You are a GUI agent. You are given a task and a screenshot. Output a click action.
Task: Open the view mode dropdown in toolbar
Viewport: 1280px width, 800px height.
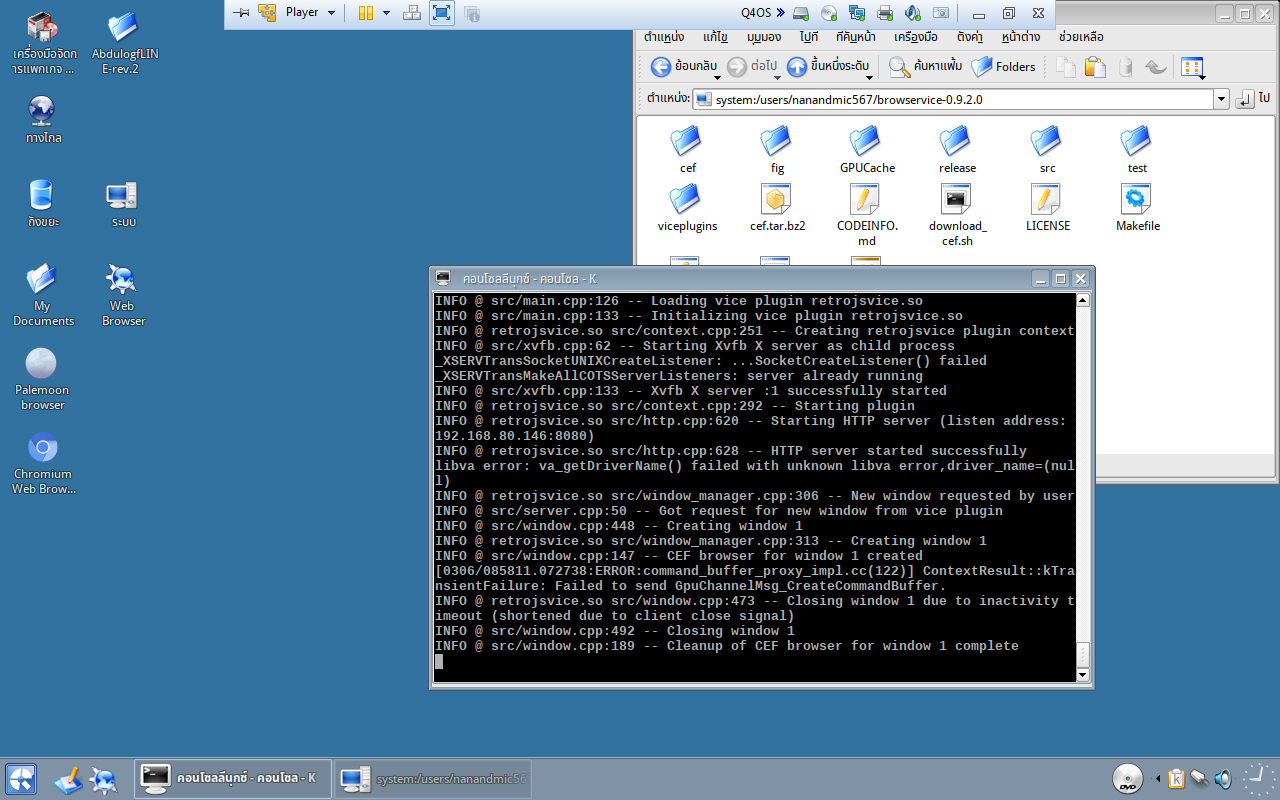(x=1192, y=68)
